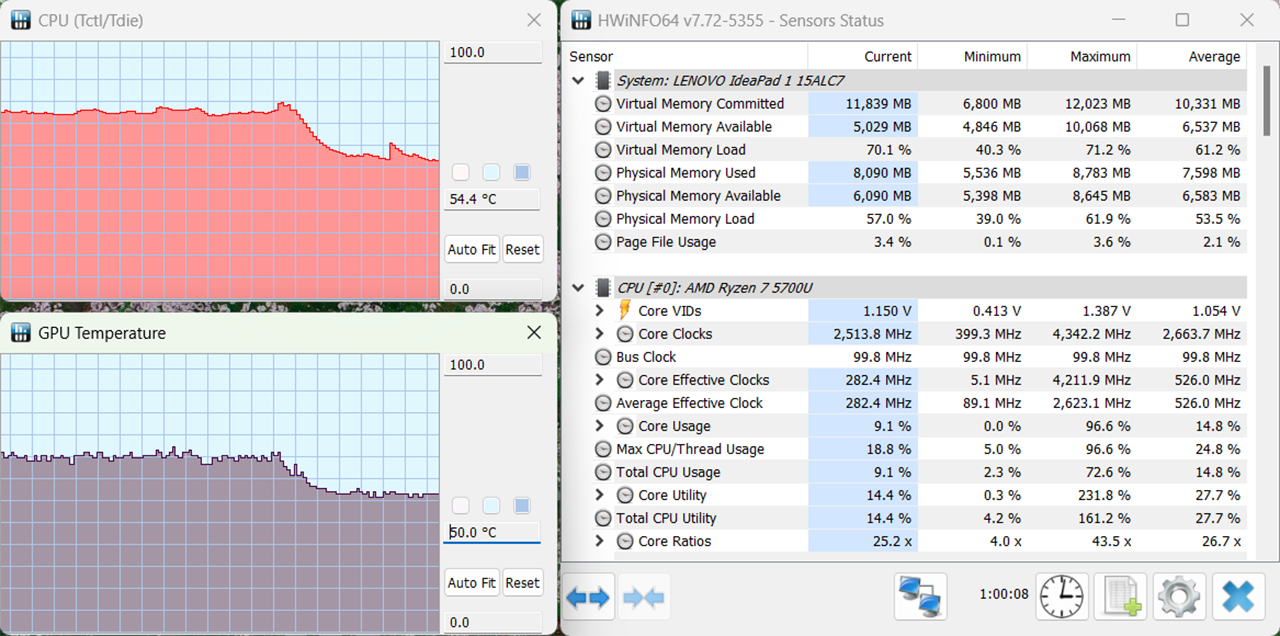Click Auto Fit in CPU graph window
Screen dimensions: 1280x636
click(x=472, y=250)
